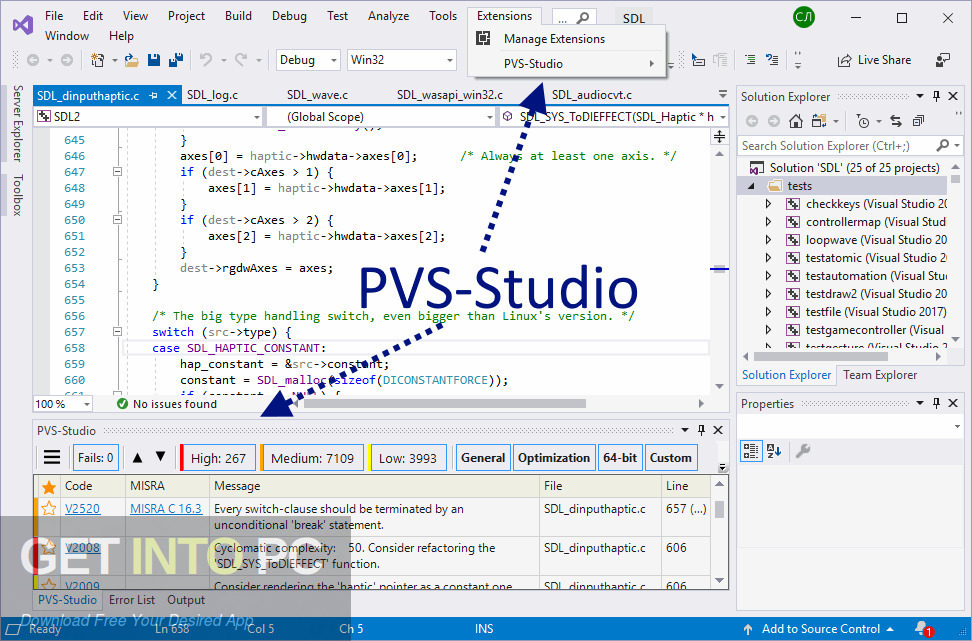Image resolution: width=972 pixels, height=641 pixels.
Task: Toggle the Fails: 0 filter
Action: point(95,458)
